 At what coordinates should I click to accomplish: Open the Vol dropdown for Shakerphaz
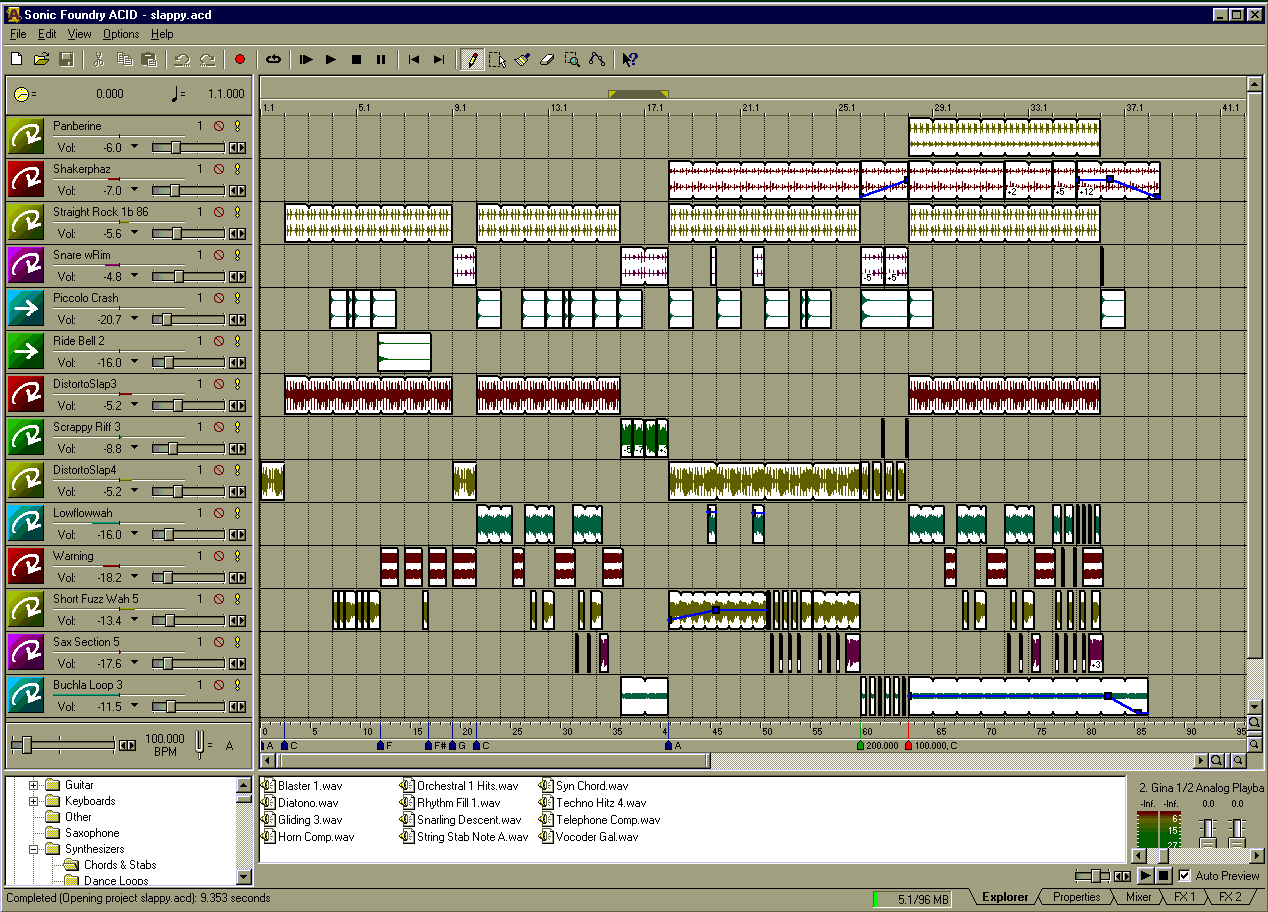tap(135, 190)
